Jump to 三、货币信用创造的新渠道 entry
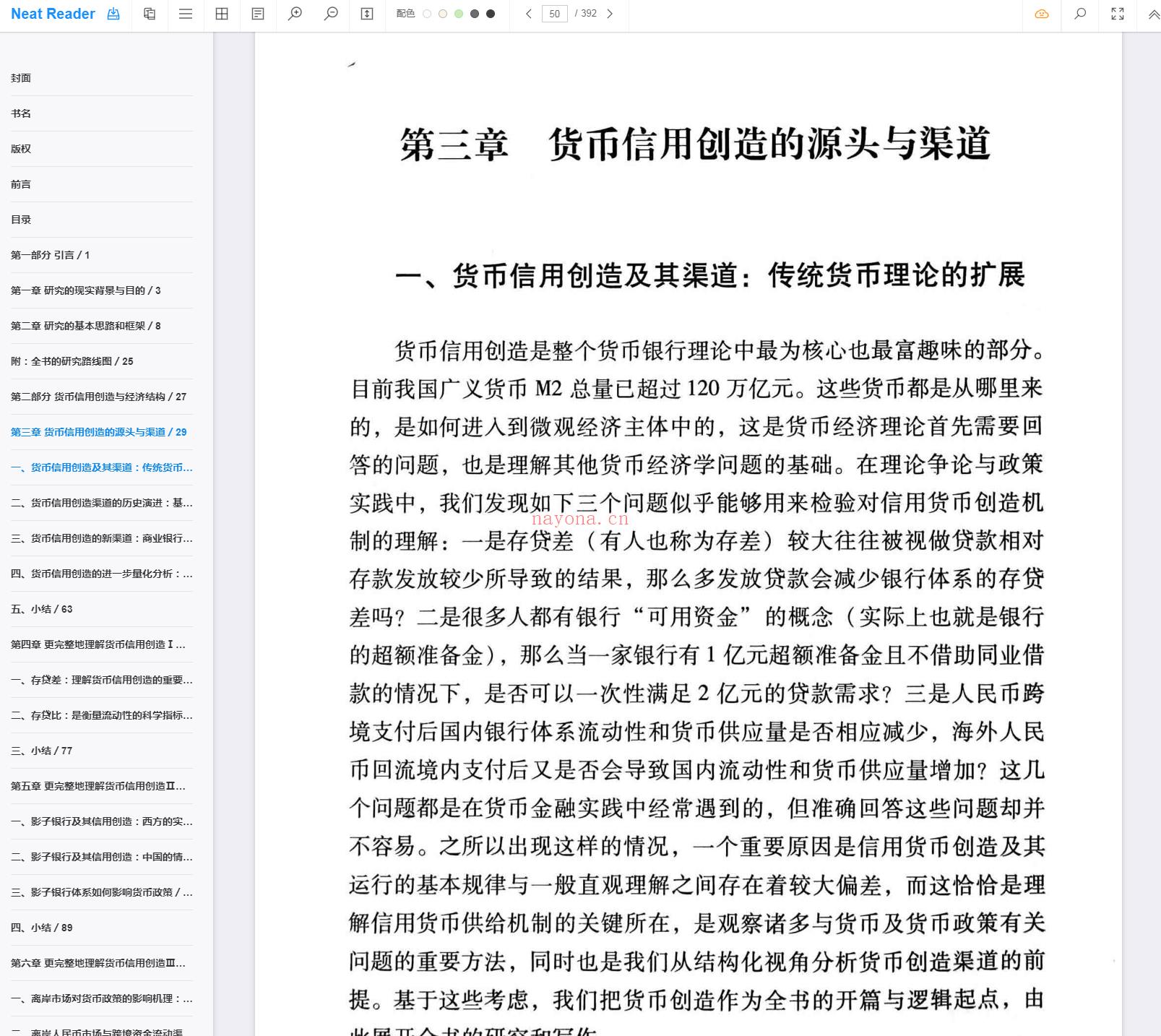 click(102, 538)
